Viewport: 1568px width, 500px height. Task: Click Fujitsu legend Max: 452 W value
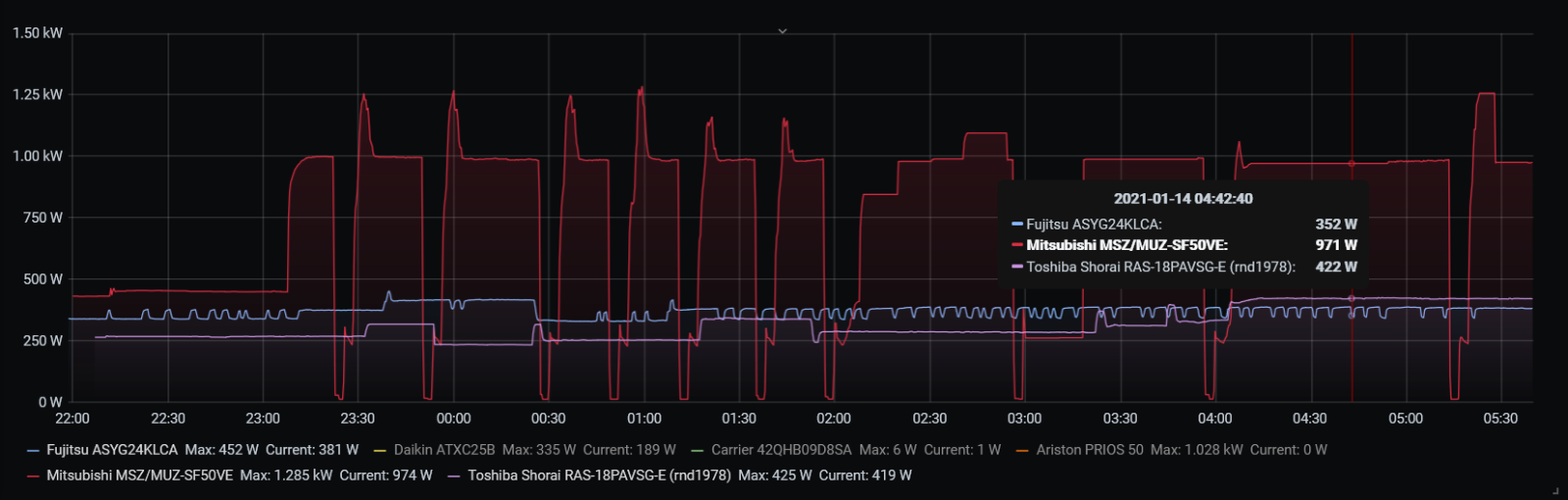221,450
